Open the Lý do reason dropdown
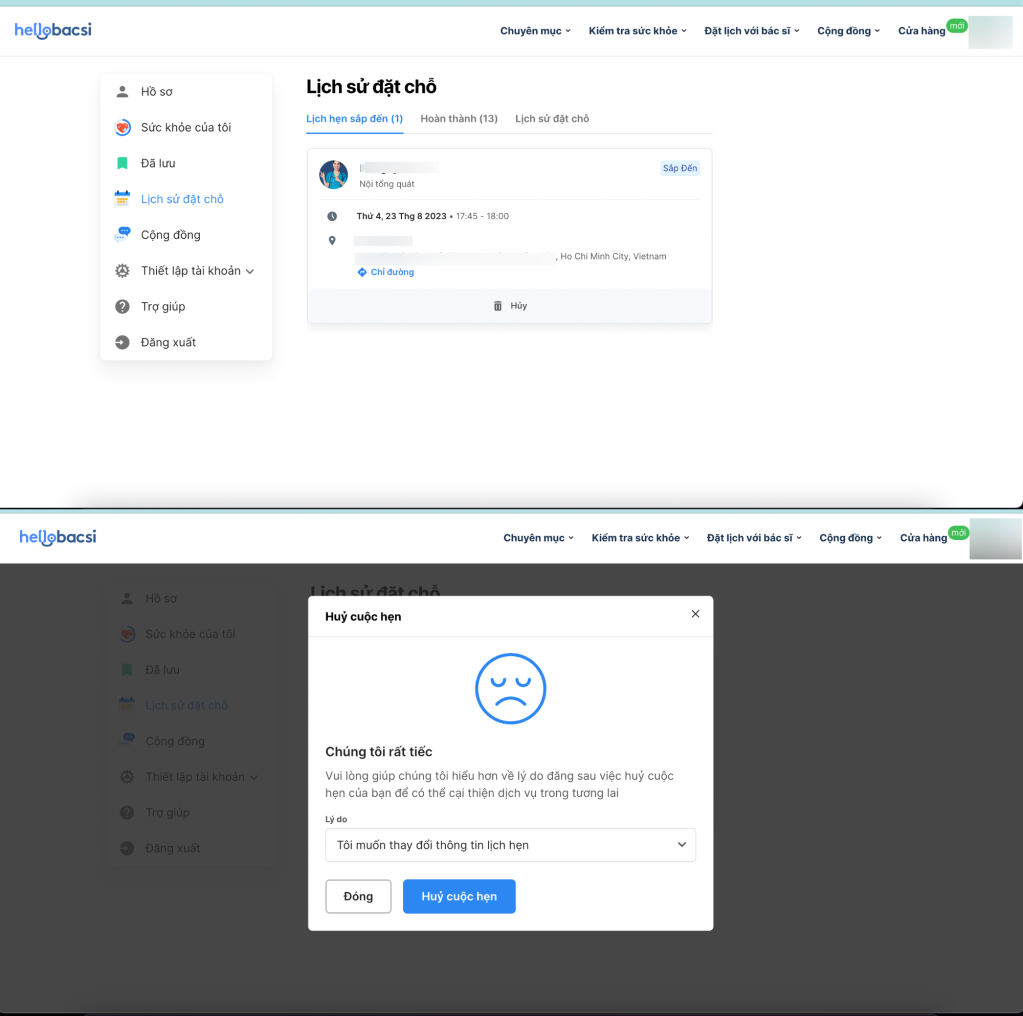Screen dimensions: 1023x1016 click(x=510, y=845)
